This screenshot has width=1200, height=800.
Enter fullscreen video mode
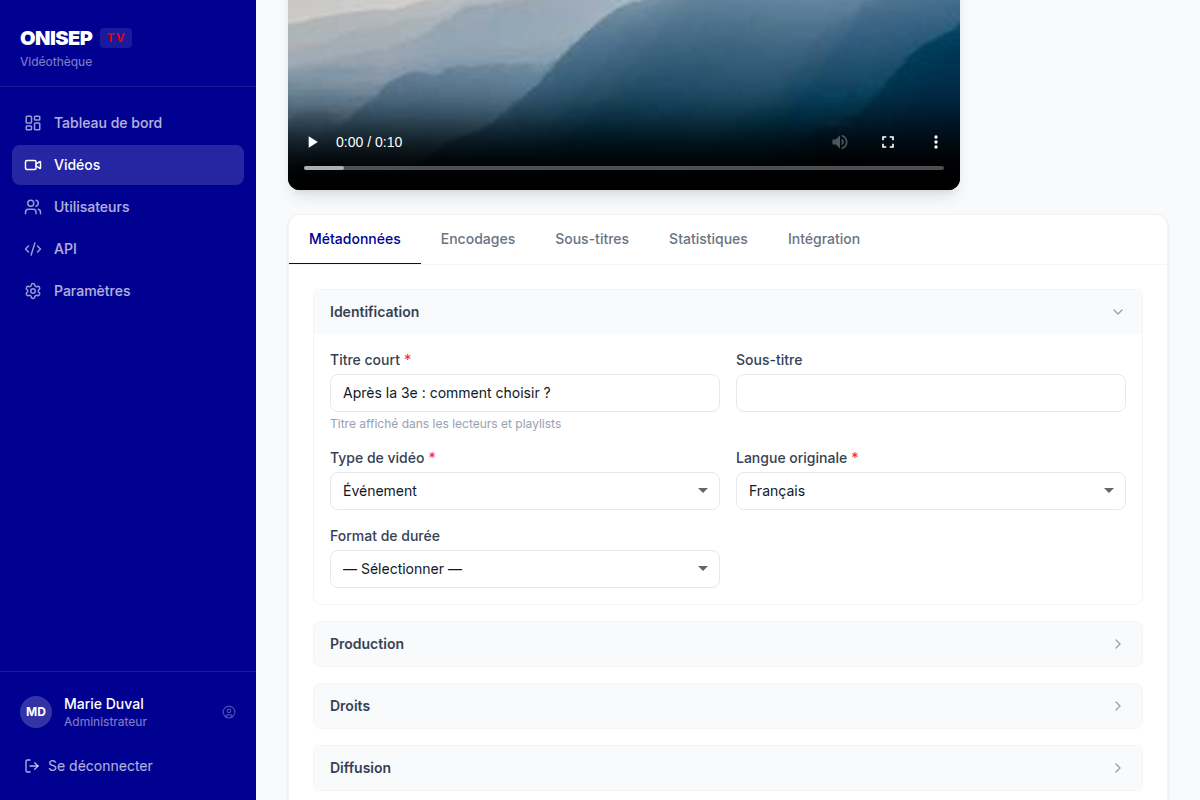(x=888, y=142)
